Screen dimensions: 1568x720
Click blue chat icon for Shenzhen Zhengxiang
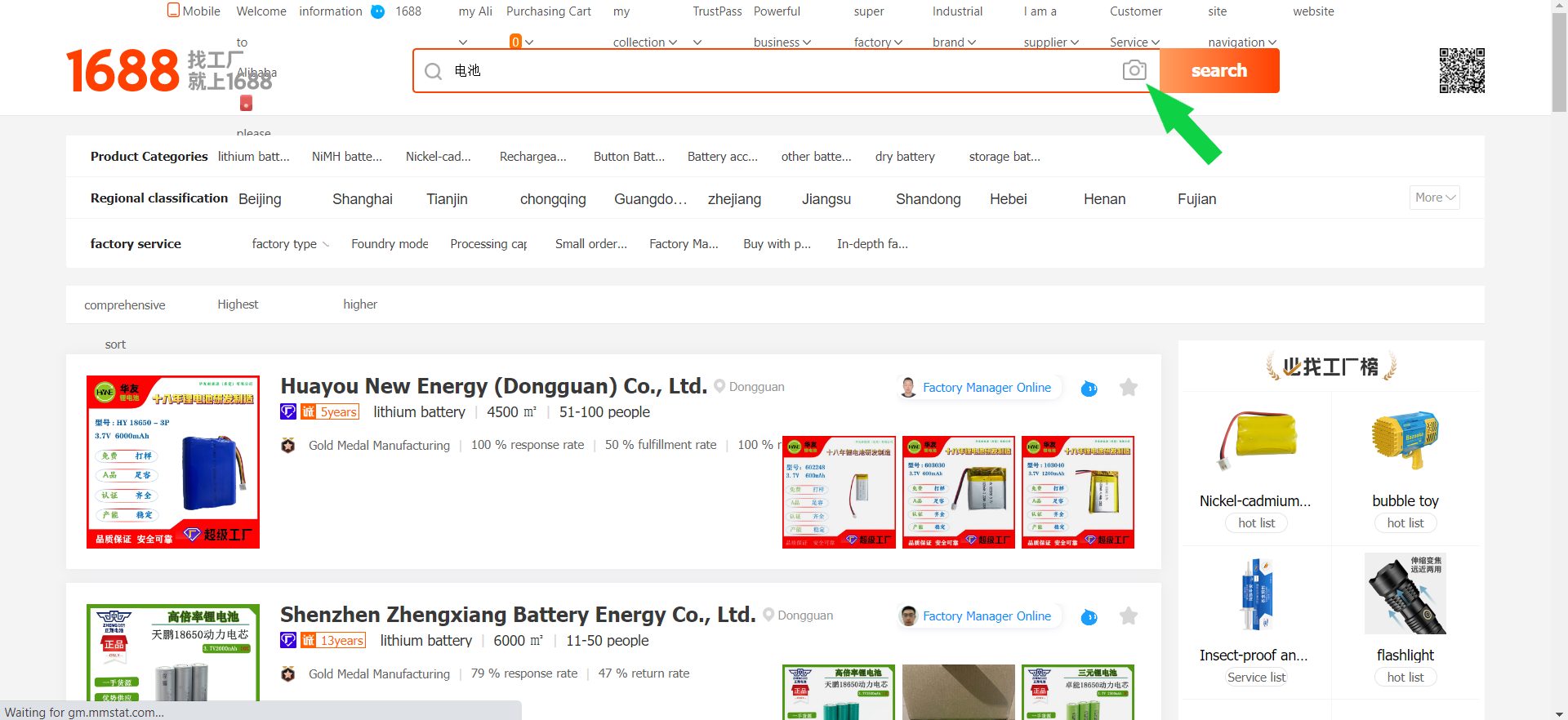click(x=1089, y=617)
